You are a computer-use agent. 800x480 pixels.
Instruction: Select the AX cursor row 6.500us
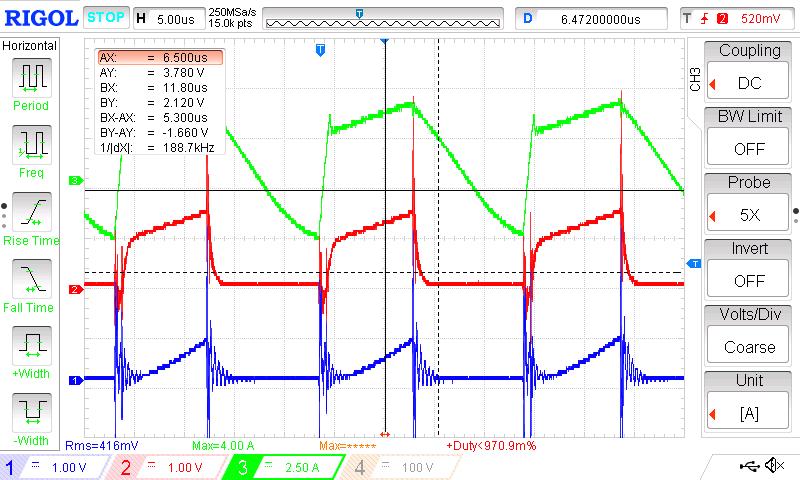161,57
